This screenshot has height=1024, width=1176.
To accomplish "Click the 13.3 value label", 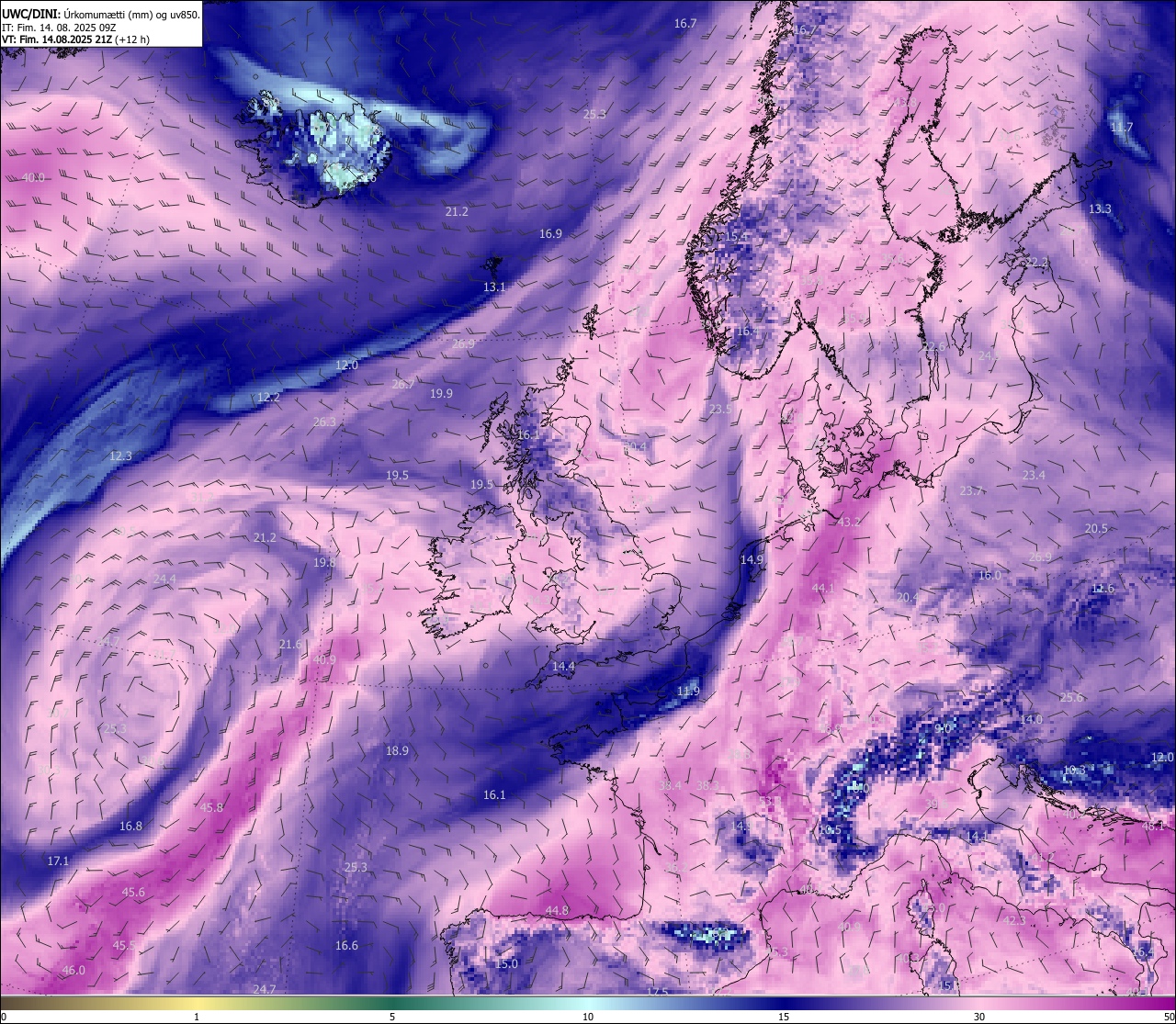I will (x=1100, y=209).
